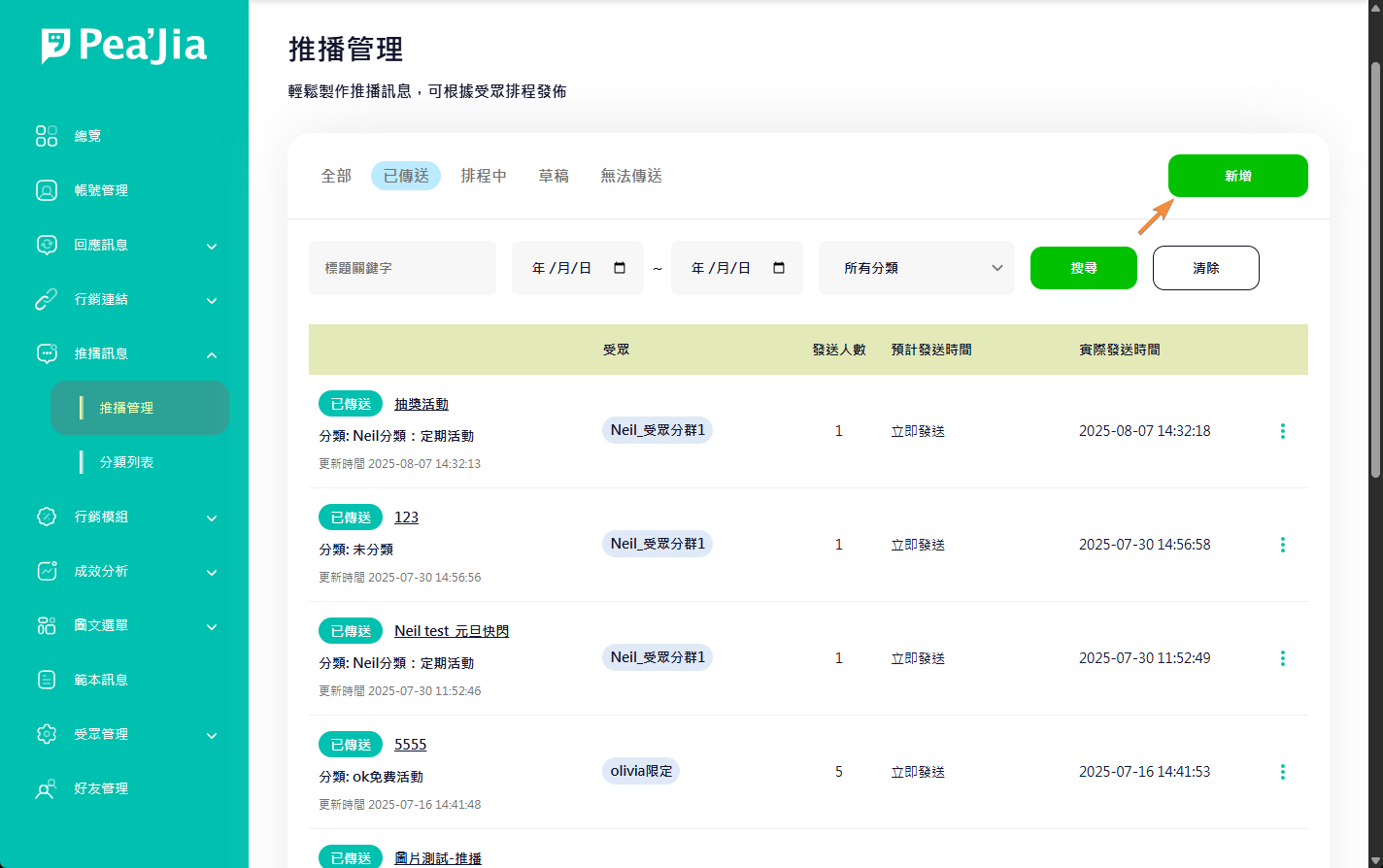This screenshot has width=1383, height=868.
Task: Open three-dot menu for 抽獎活動 row
Action: click(1282, 431)
